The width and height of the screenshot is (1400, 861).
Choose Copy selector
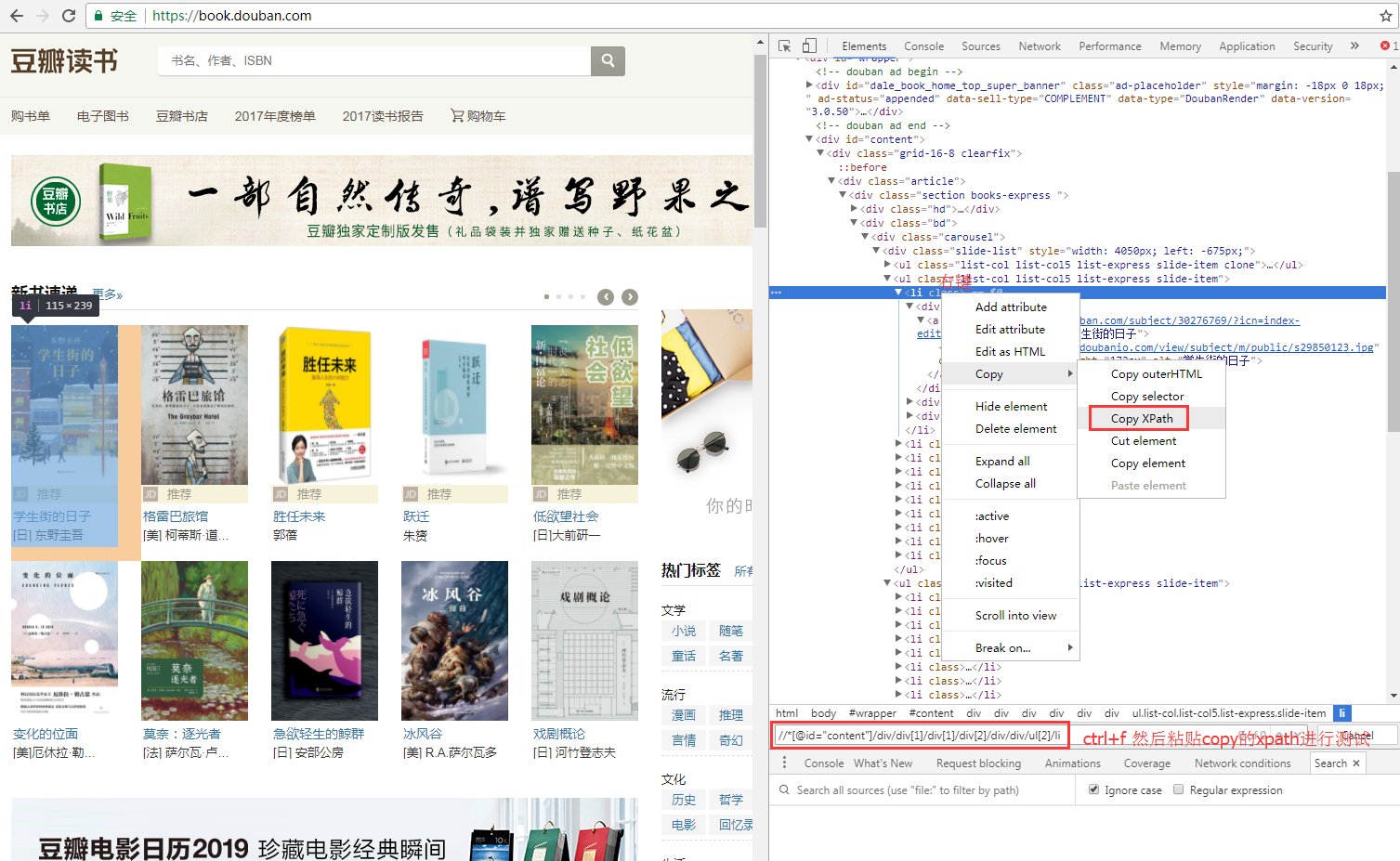(1147, 397)
